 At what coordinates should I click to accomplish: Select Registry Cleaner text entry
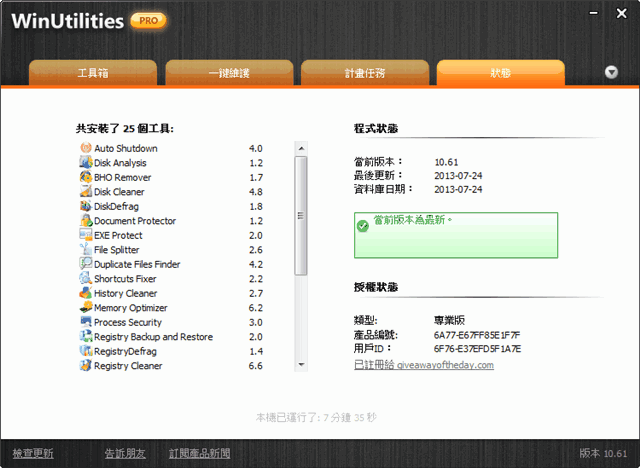point(128,366)
